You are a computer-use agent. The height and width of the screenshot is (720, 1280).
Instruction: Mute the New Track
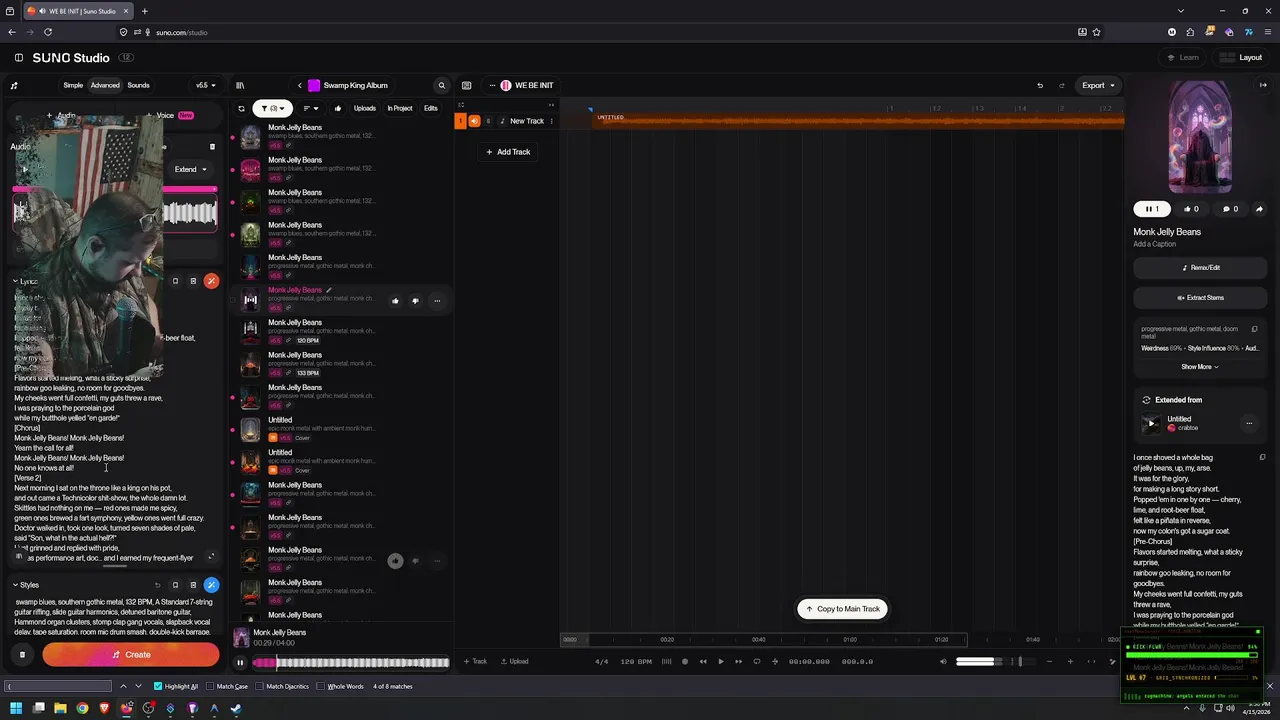[x=474, y=121]
